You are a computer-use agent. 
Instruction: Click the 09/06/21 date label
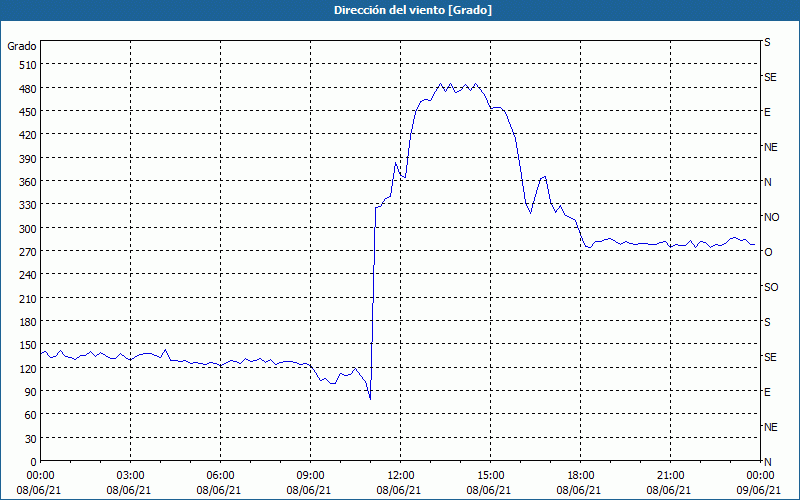coord(759,490)
